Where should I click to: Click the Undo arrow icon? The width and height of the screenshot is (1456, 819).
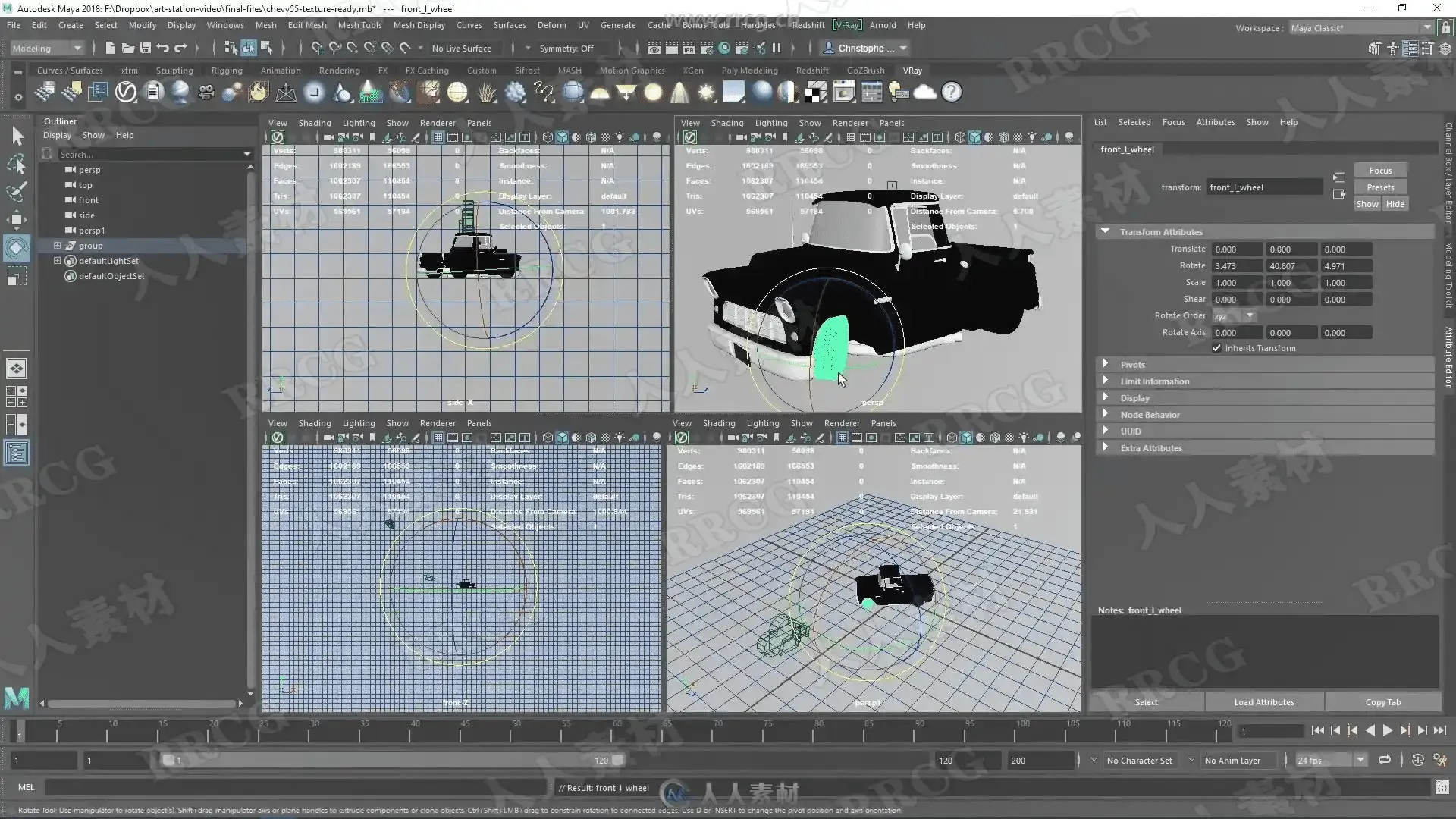click(x=163, y=48)
